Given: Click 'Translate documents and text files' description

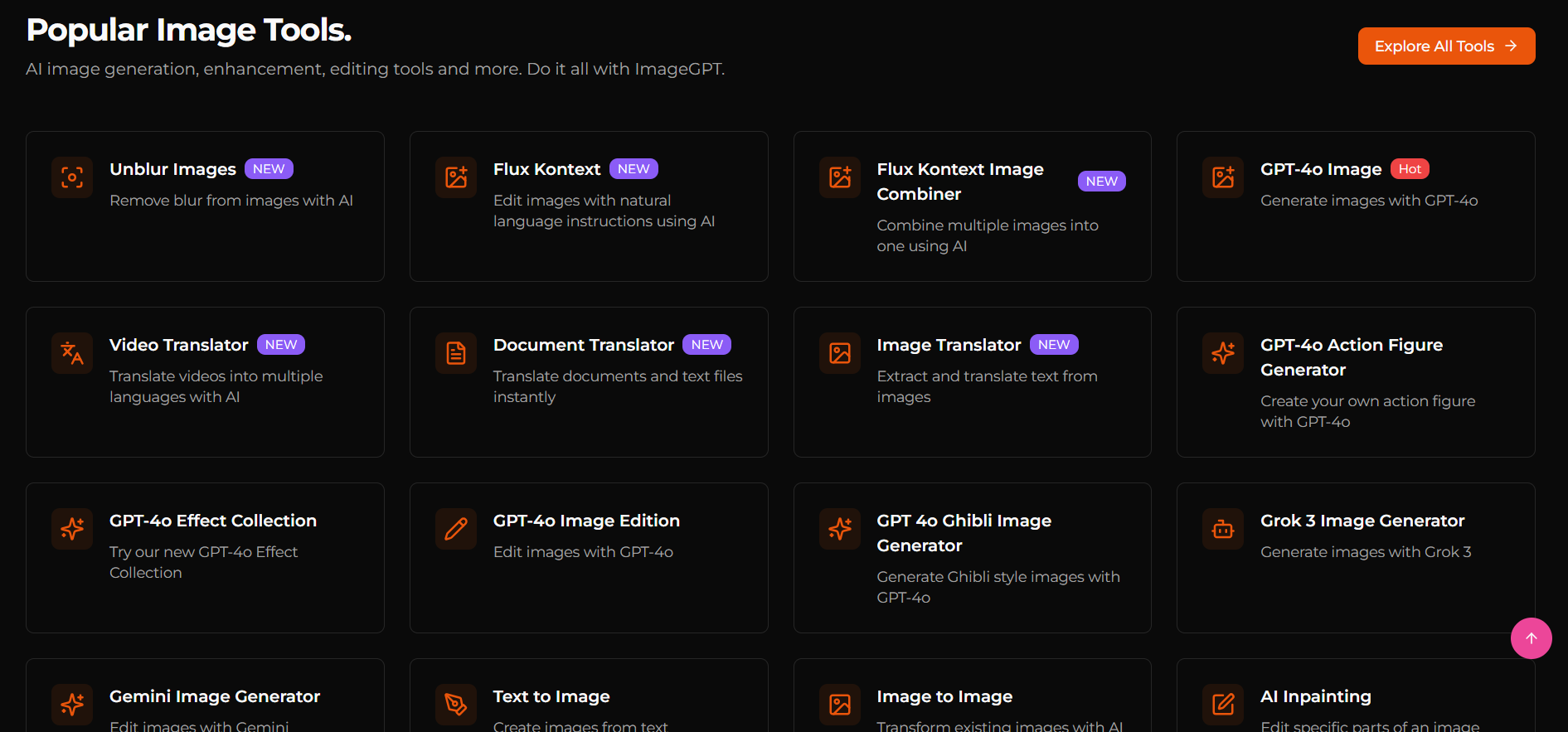Looking at the screenshot, I should point(618,386).
